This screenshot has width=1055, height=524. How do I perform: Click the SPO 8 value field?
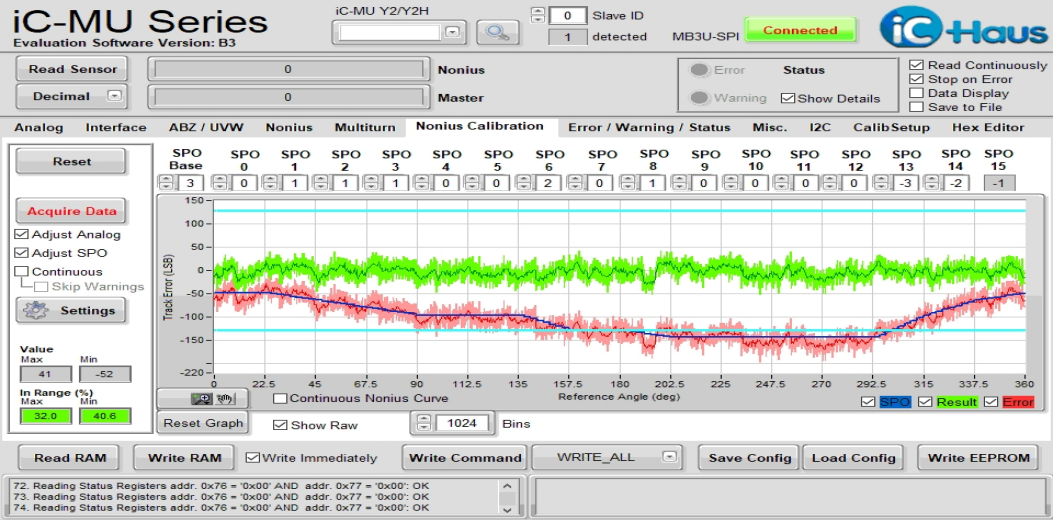(651, 183)
